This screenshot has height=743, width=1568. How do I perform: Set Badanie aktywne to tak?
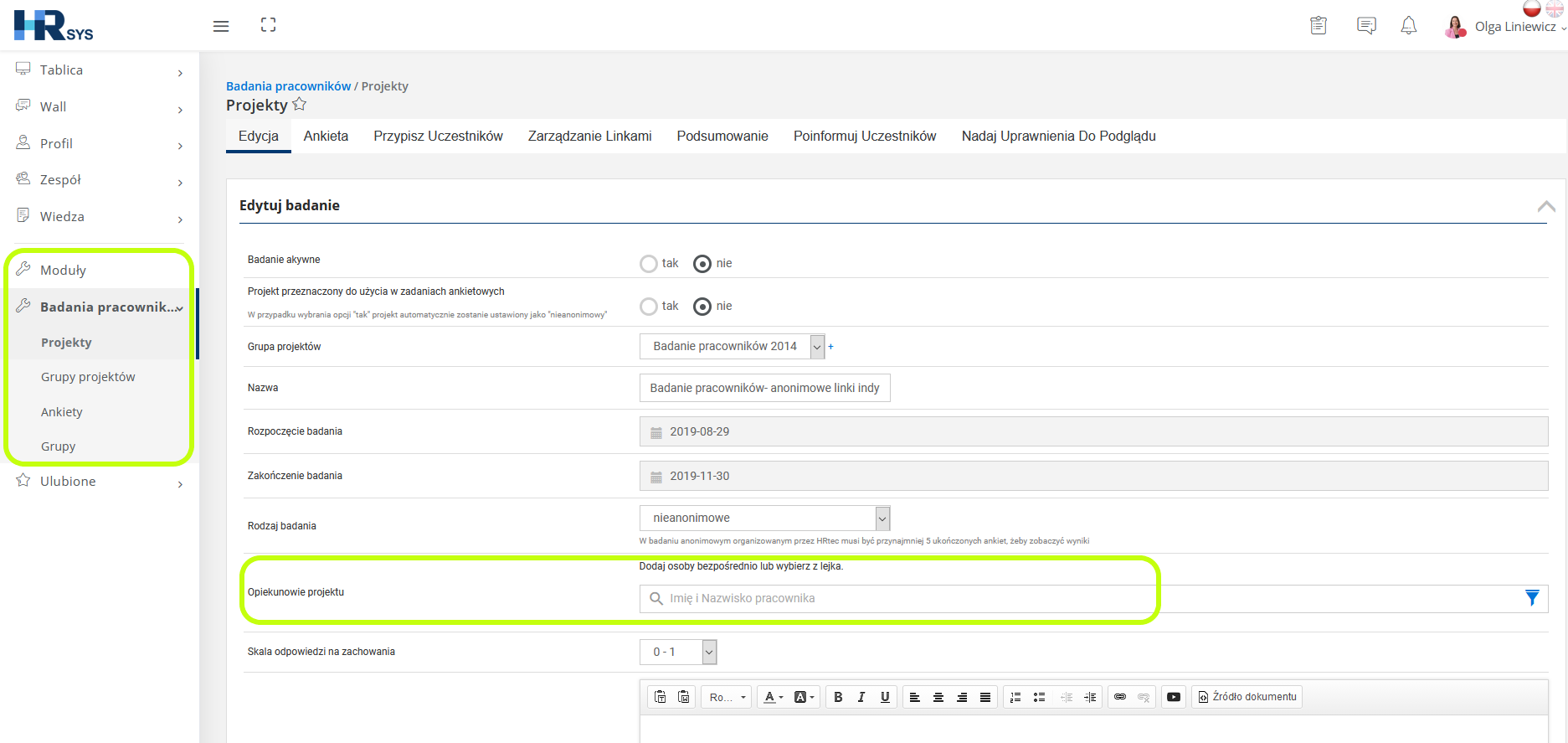[x=649, y=264]
